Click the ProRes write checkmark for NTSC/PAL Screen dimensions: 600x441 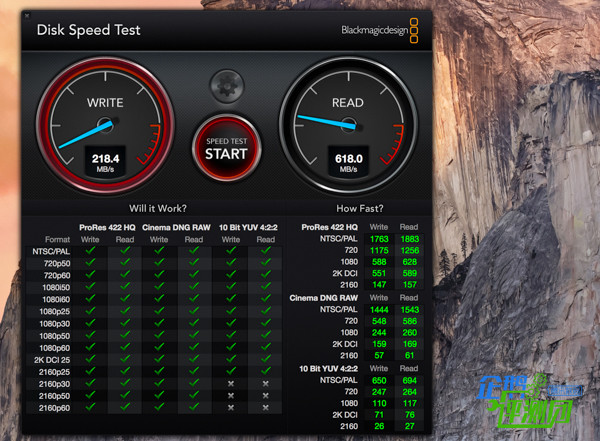90,250
